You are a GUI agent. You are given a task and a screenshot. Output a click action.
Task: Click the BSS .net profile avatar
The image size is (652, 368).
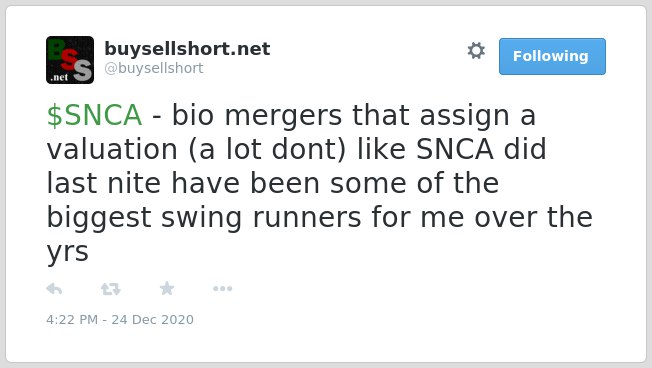point(70,60)
